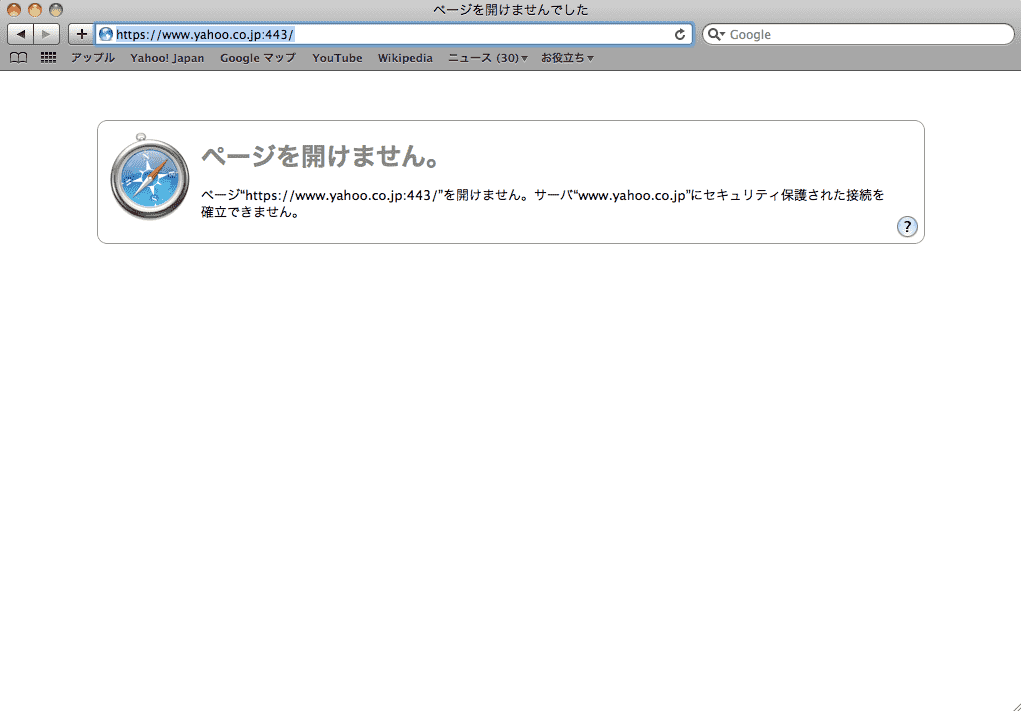Click the window title ページを開けませんでした
The height and width of the screenshot is (711, 1021).
[510, 10]
